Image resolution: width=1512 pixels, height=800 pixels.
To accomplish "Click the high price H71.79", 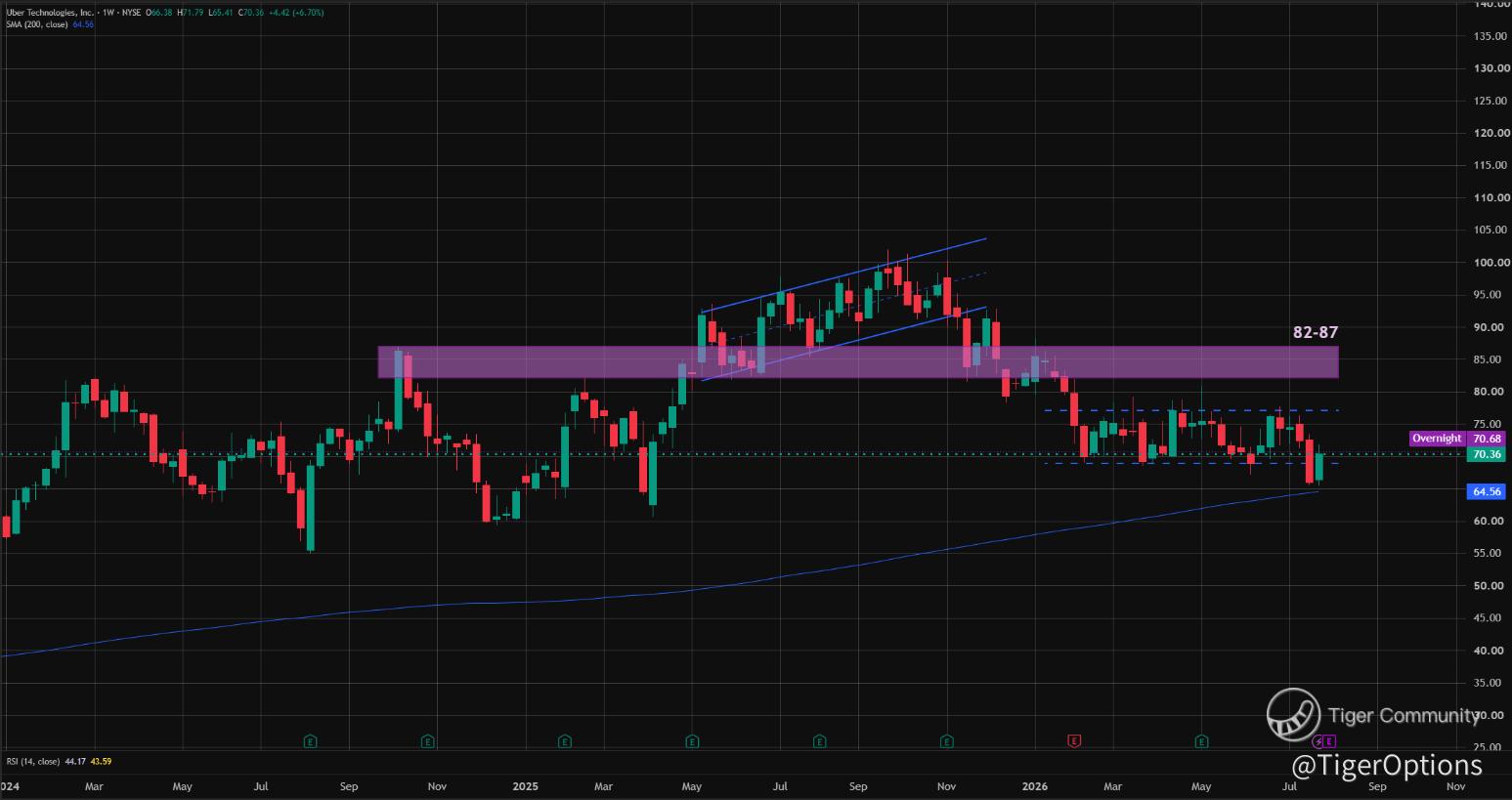I will click(190, 13).
